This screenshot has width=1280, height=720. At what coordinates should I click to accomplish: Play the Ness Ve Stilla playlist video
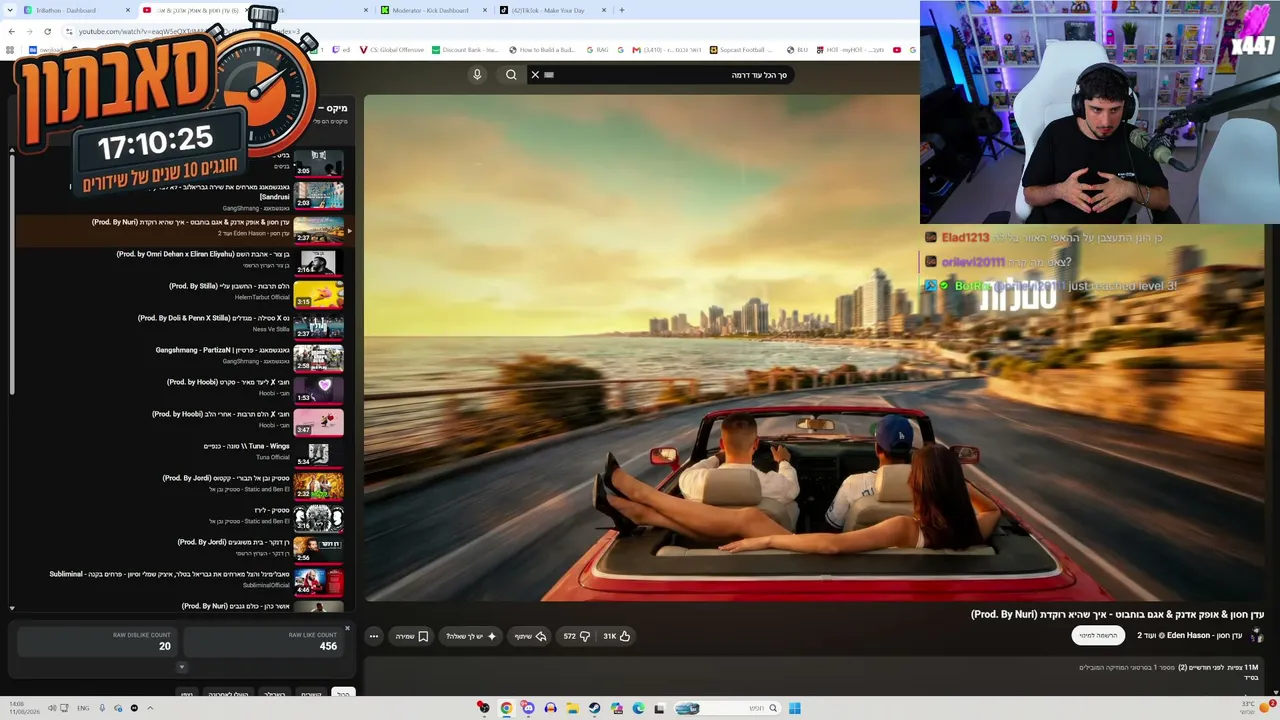point(318,326)
